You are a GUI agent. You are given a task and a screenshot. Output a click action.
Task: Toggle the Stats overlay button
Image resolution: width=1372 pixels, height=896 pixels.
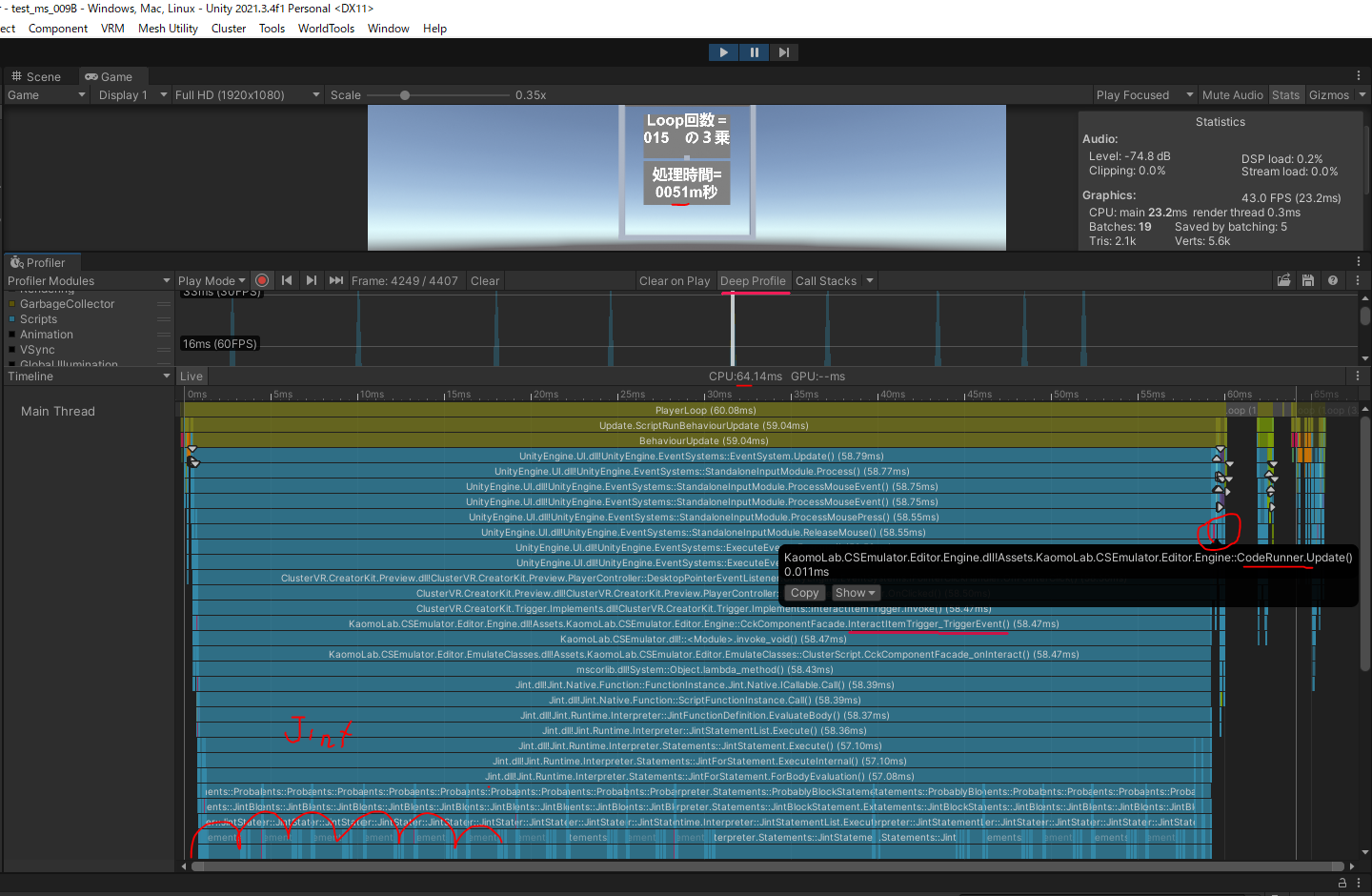[1285, 94]
